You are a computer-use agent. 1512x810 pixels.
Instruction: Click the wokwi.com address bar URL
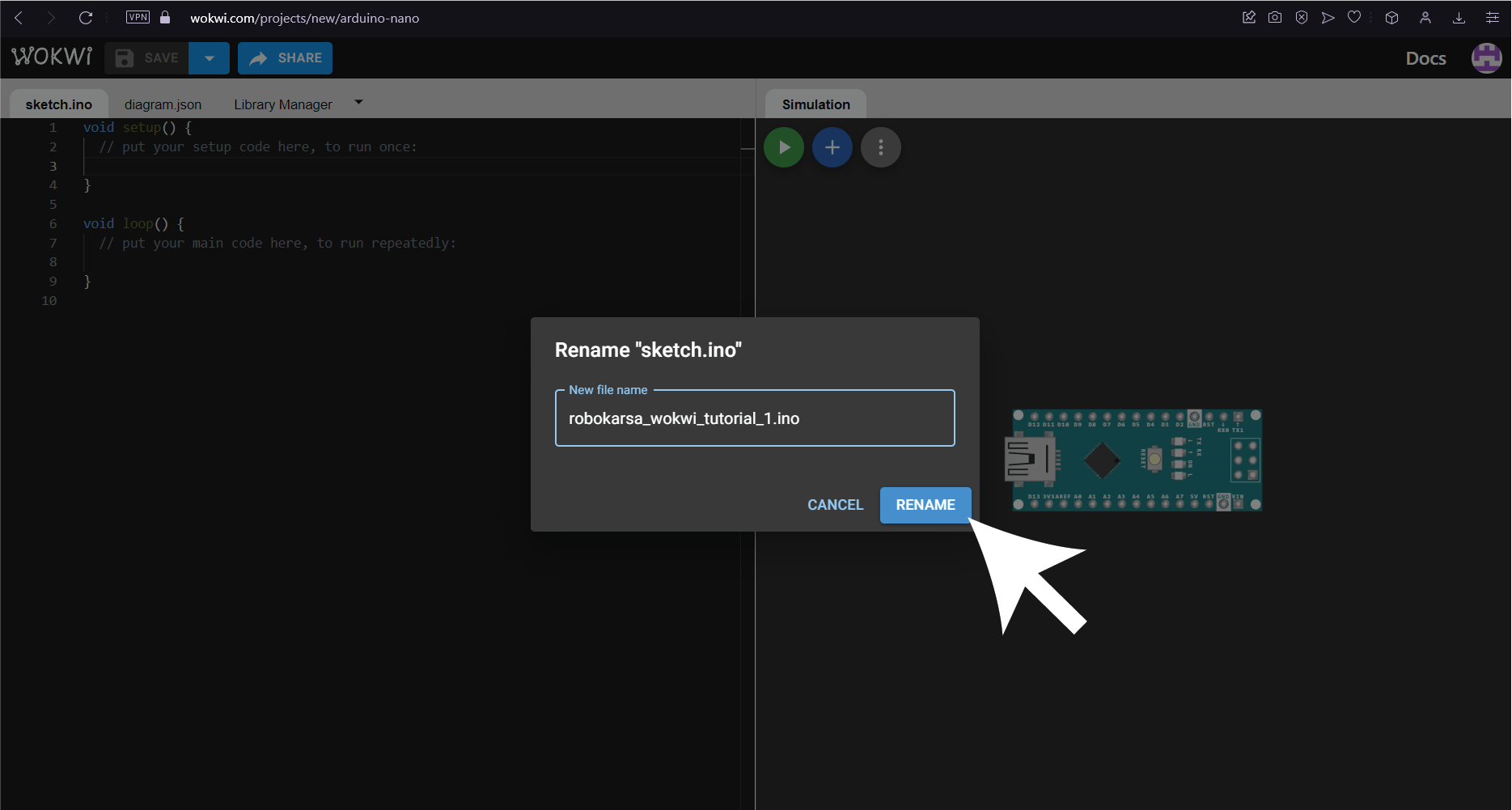click(304, 18)
